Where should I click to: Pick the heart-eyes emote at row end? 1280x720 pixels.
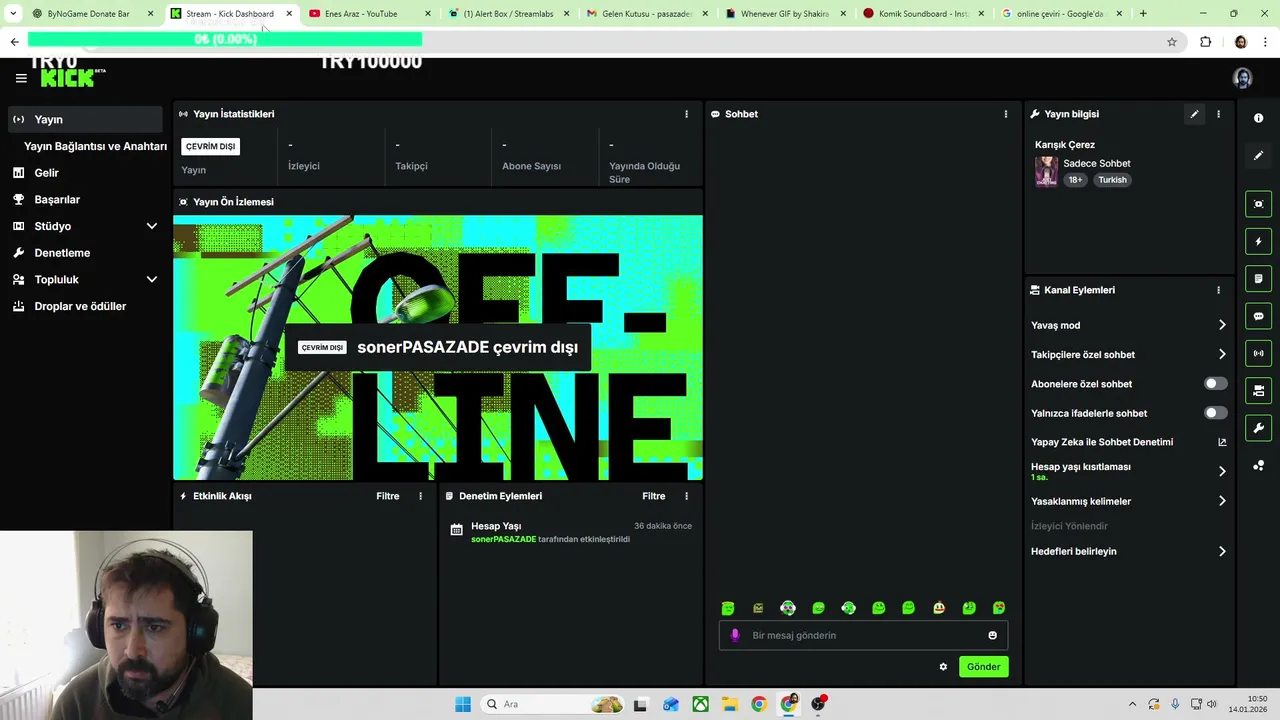[999, 608]
